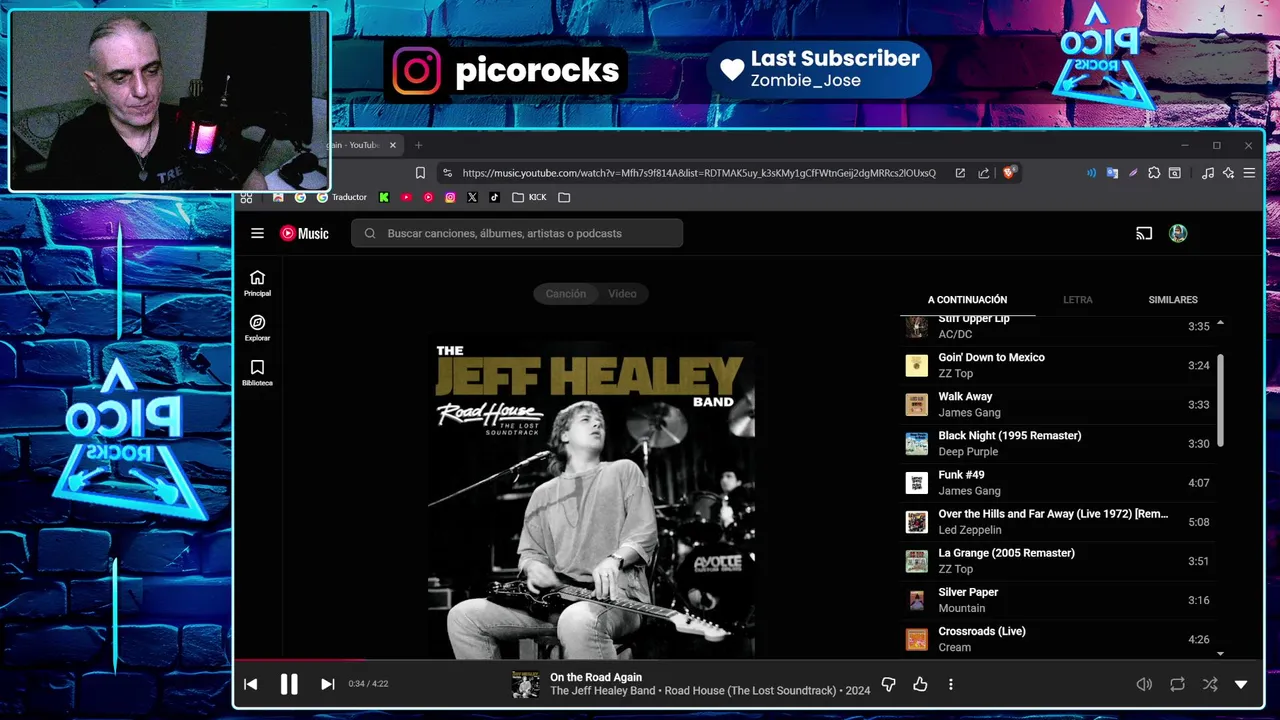1280x720 pixels.
Task: Click now-playing thumbnail in player bar
Action: click(x=525, y=684)
